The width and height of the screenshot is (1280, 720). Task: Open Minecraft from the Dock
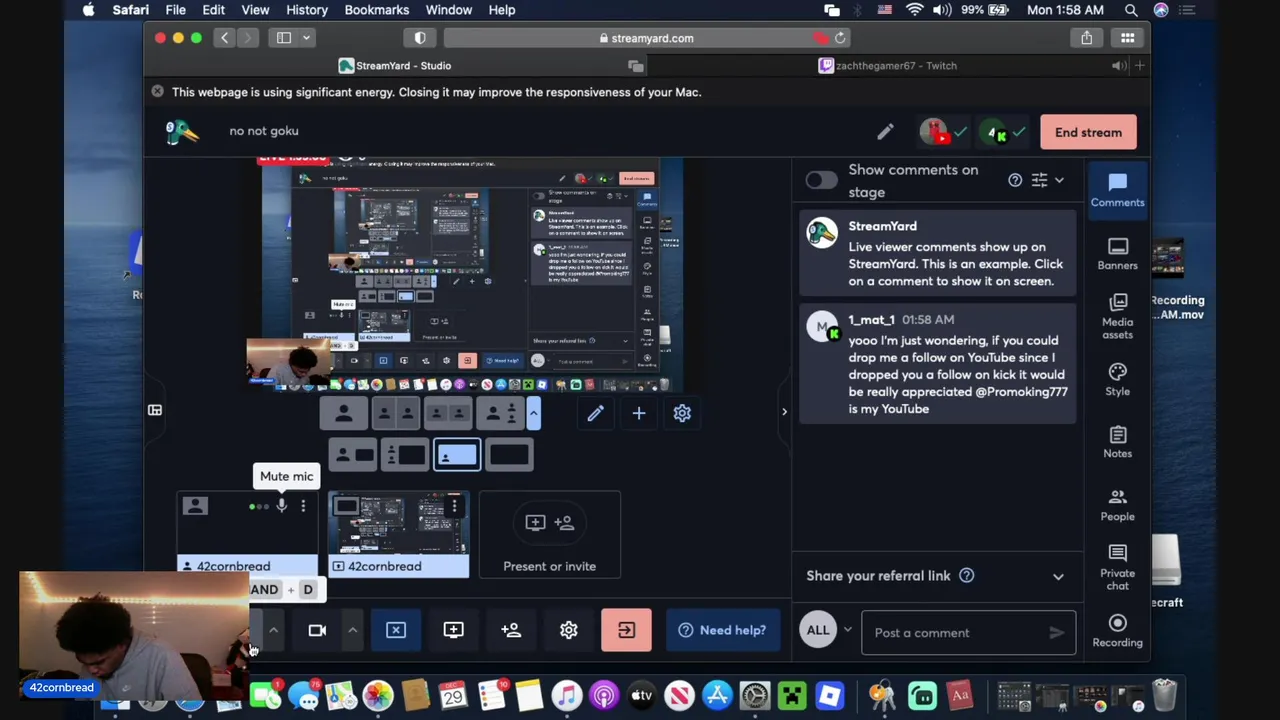(792, 695)
